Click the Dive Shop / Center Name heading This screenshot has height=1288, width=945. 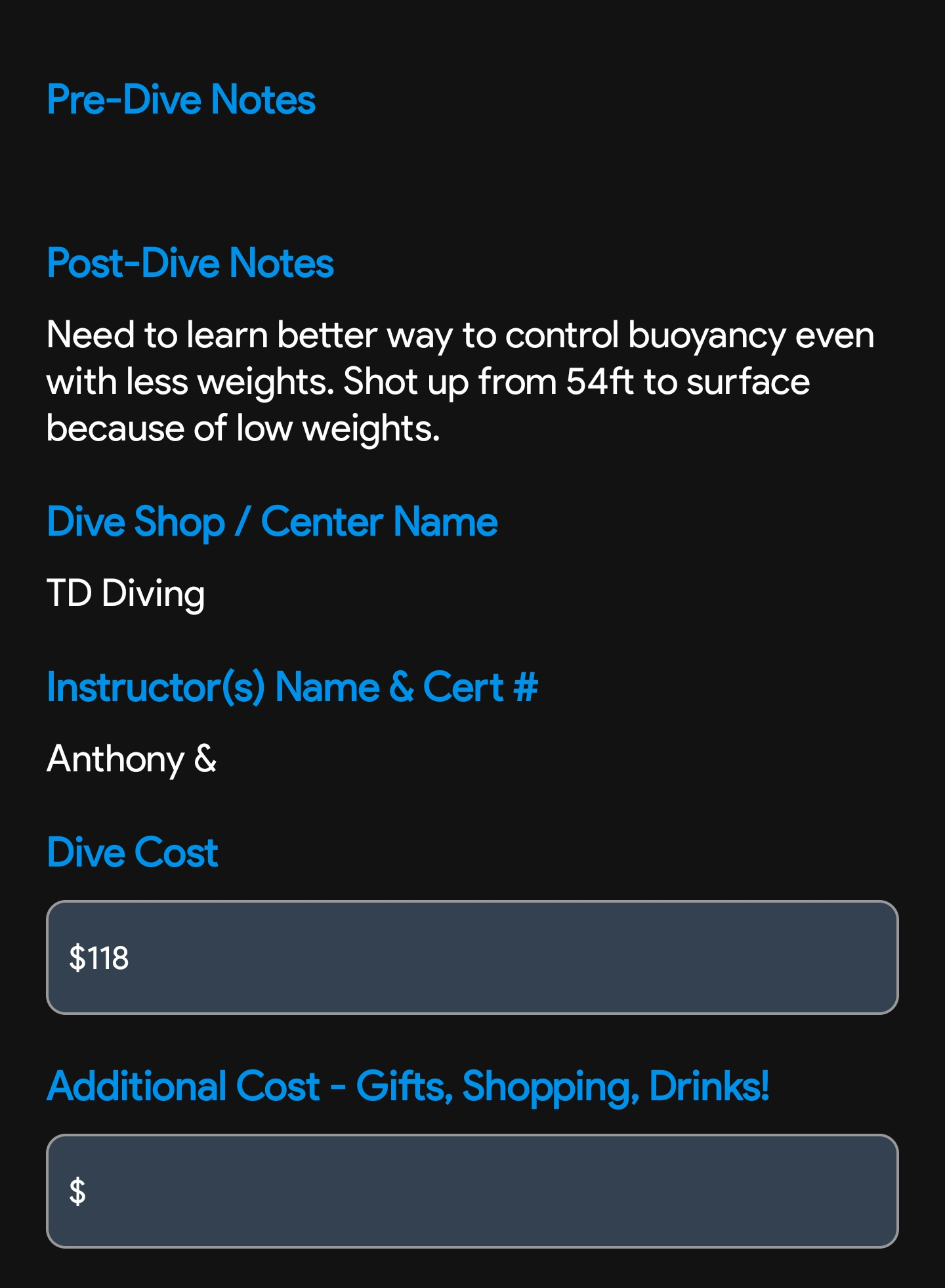click(272, 522)
